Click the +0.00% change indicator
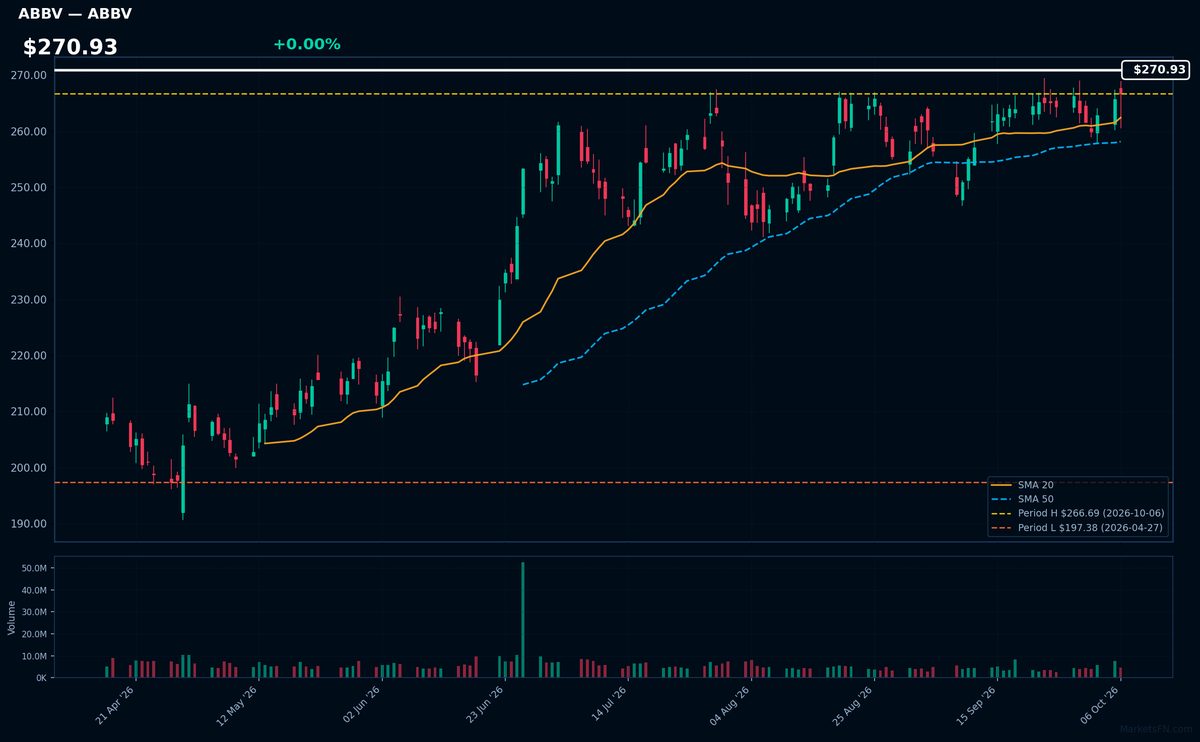Image resolution: width=1200 pixels, height=742 pixels. (x=306, y=44)
